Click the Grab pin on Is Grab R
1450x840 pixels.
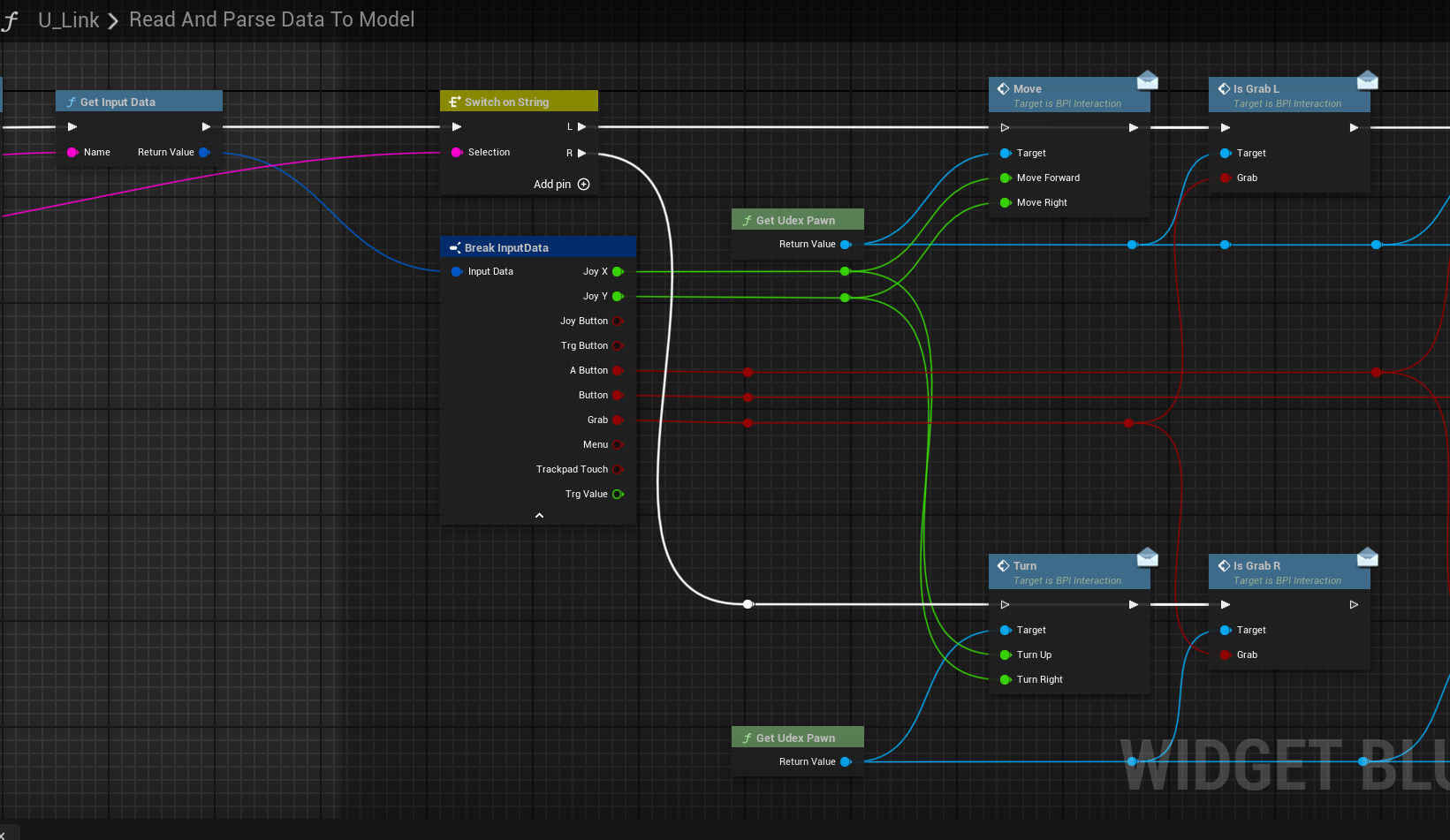tap(1226, 655)
